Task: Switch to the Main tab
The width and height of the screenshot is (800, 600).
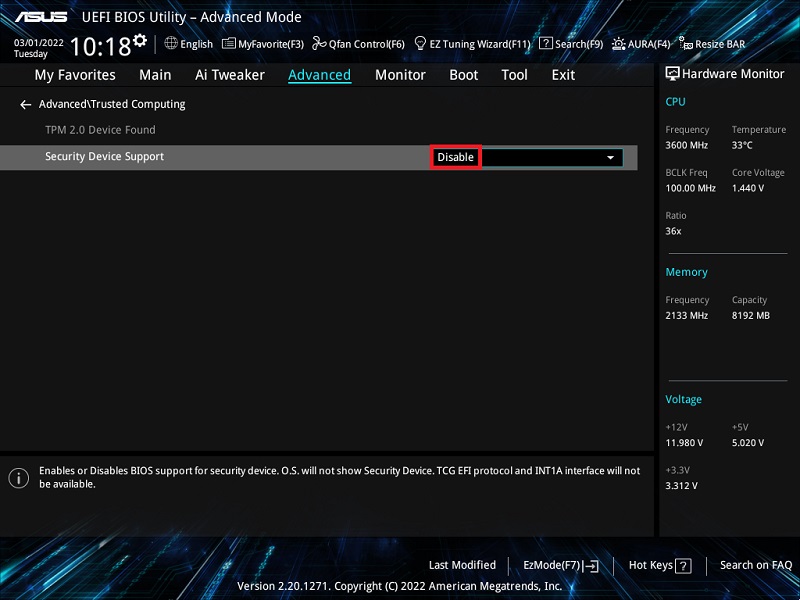Action: click(155, 75)
